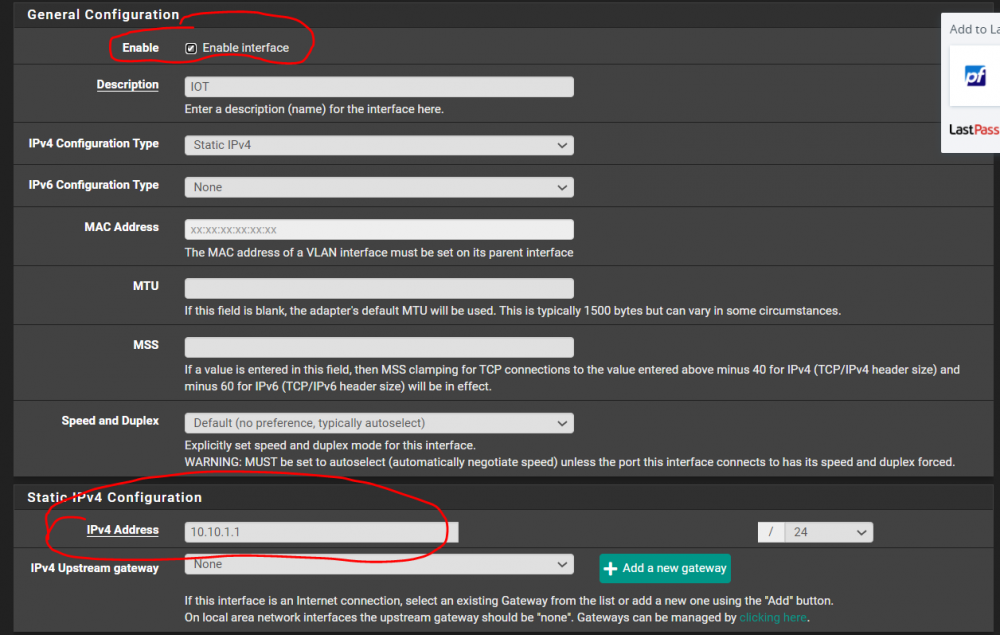Open the Speed and Duplex dropdown
Viewport: 1000px width, 635px height.
379,423
